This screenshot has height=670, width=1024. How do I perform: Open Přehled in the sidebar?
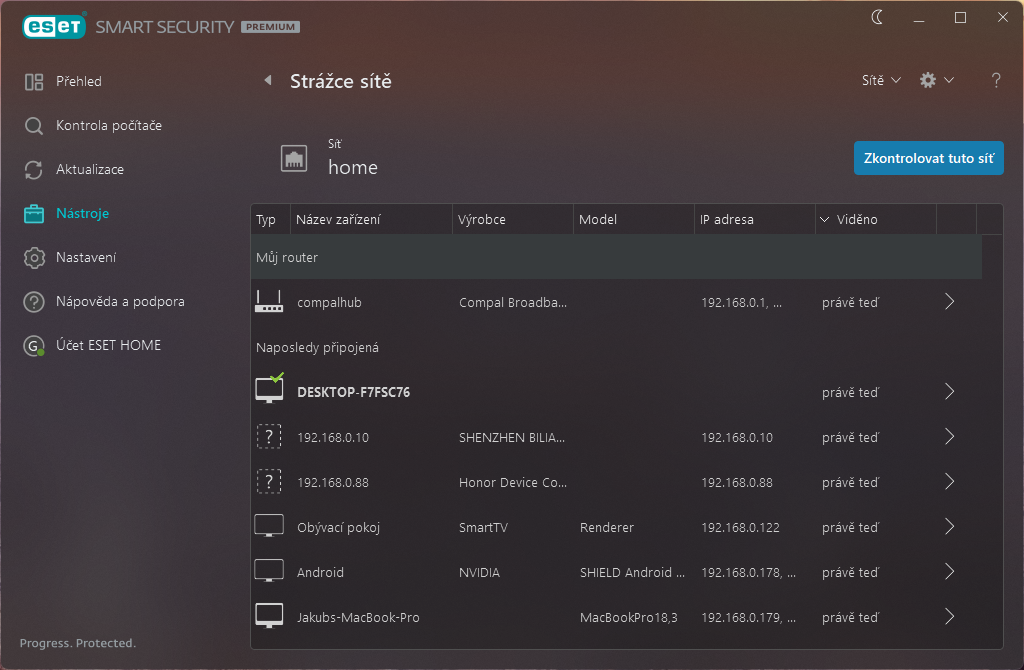tap(79, 81)
